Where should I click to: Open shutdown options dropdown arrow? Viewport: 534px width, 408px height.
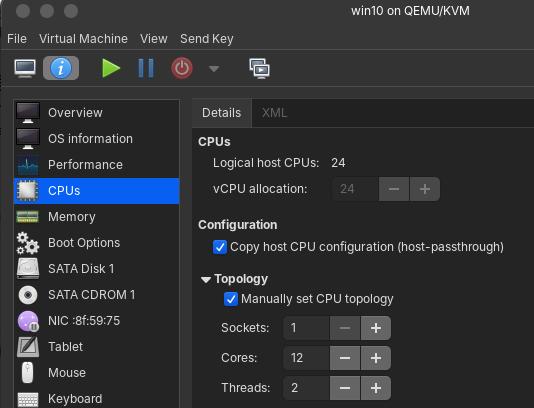pos(214,69)
